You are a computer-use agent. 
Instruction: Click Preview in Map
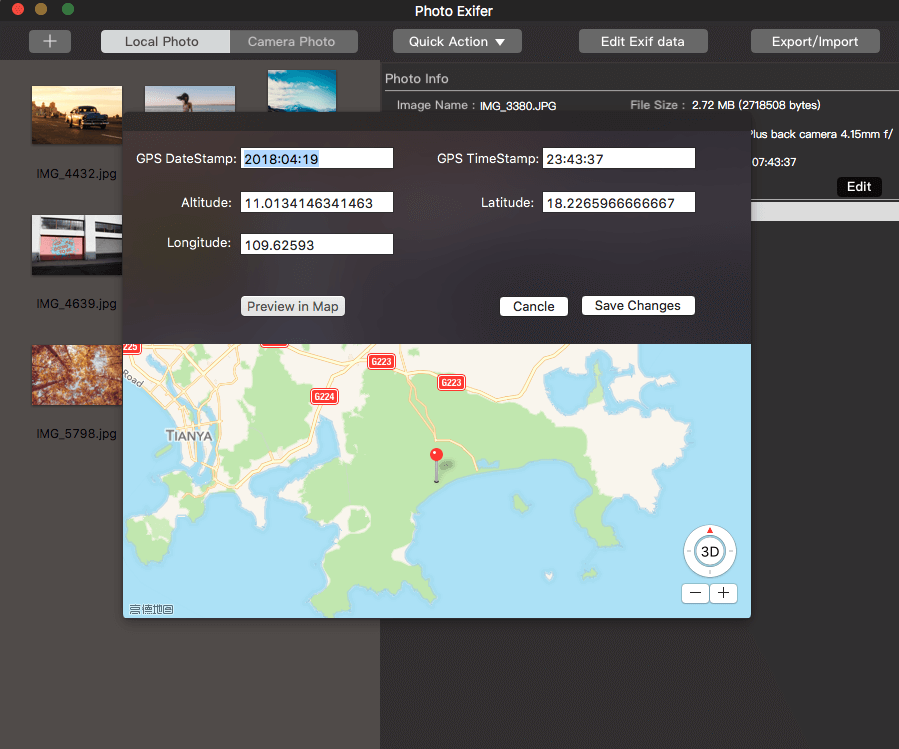[x=292, y=305]
